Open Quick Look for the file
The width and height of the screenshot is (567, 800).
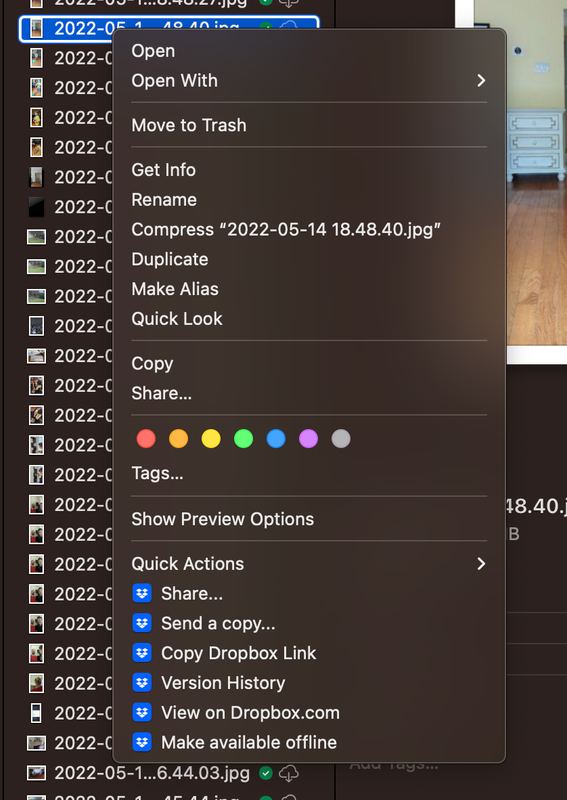click(x=177, y=319)
